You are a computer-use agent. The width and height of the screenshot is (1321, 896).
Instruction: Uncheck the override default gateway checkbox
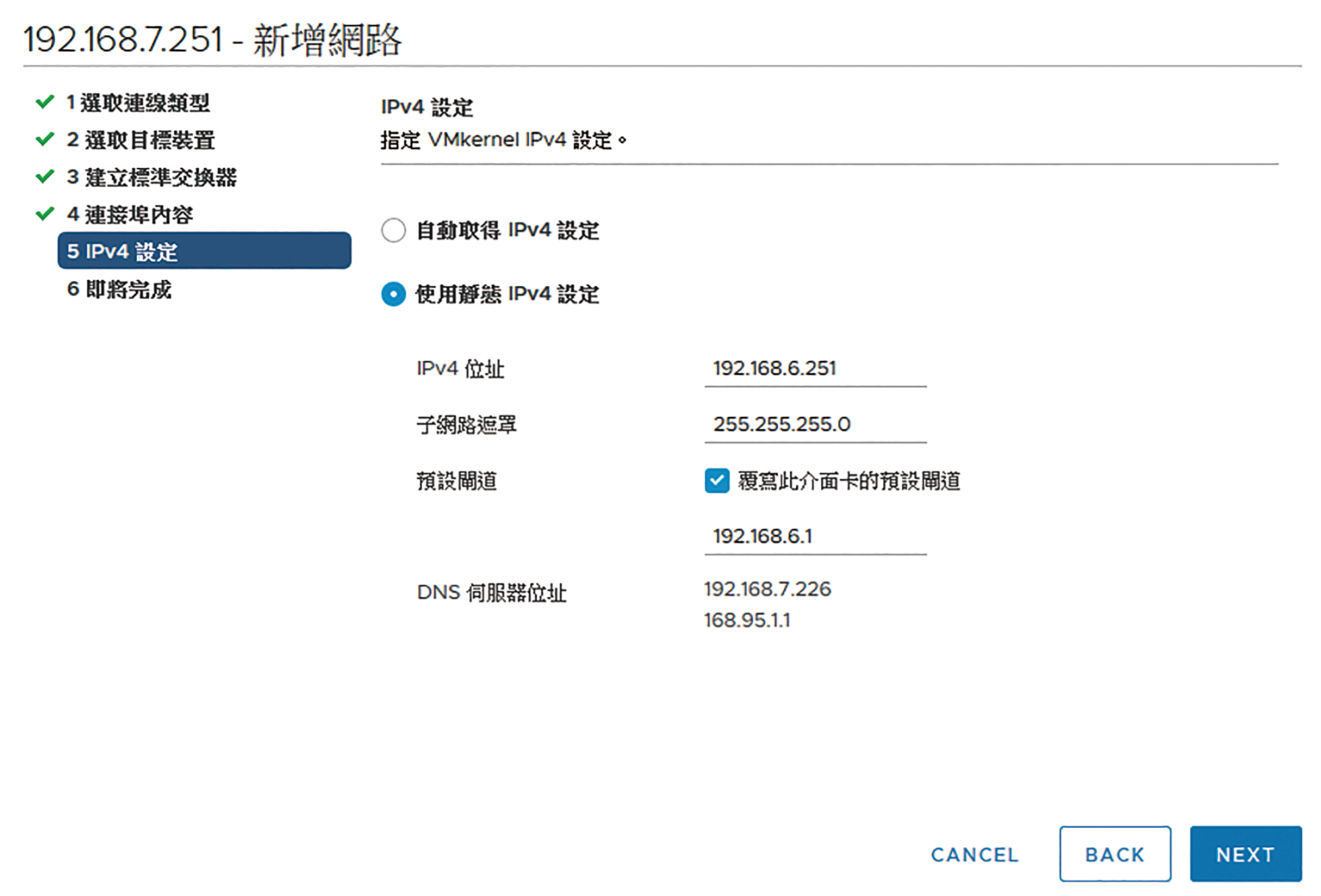click(x=717, y=481)
